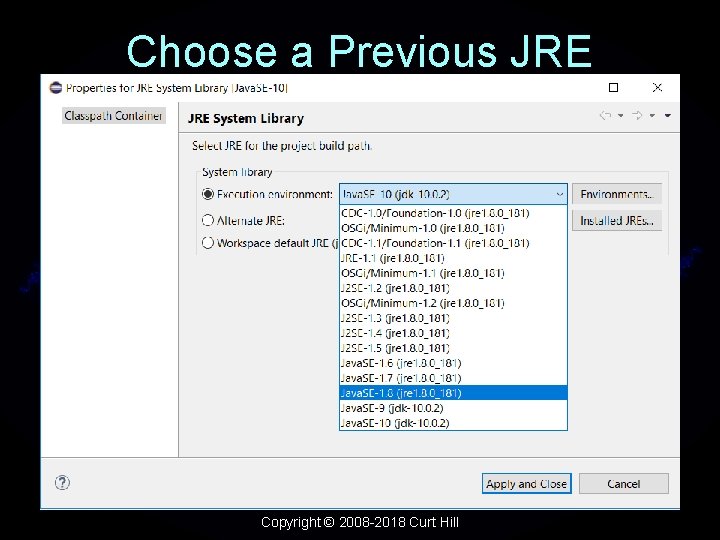Image resolution: width=720 pixels, height=540 pixels.
Task: Choose CDC-1.0/Foundation-1.0 from the list
Action: pyautogui.click(x=453, y=213)
